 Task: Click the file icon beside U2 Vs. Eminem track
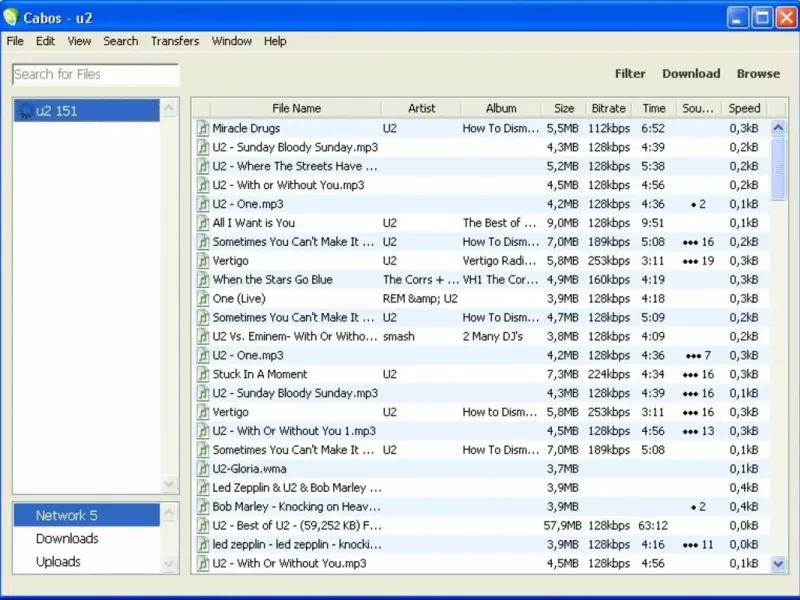point(203,336)
